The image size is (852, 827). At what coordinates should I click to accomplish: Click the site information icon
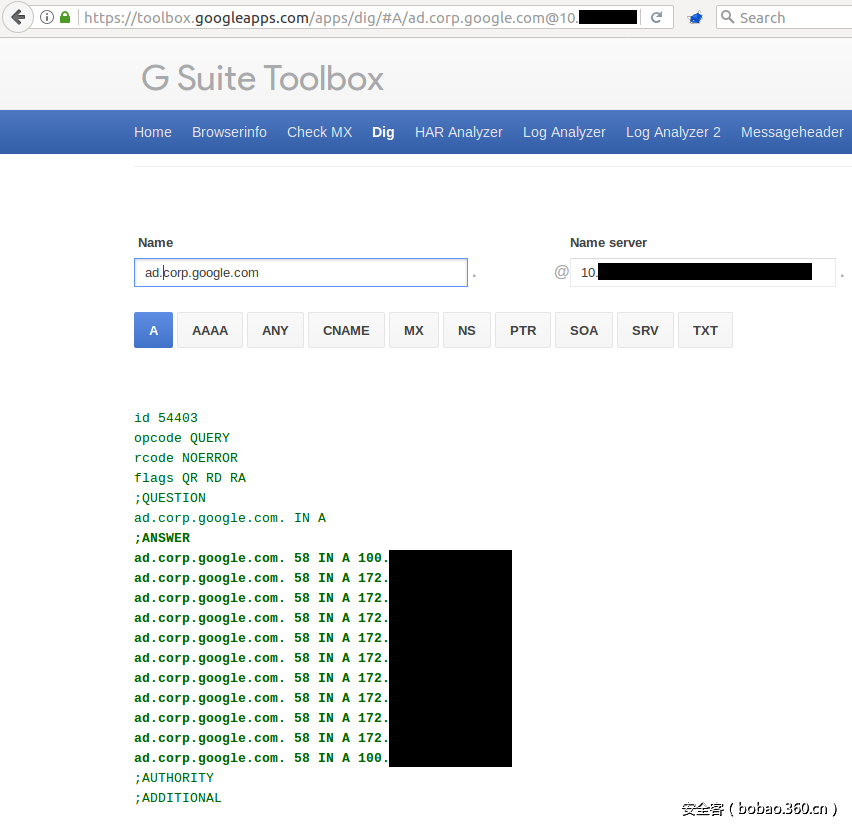coord(47,17)
